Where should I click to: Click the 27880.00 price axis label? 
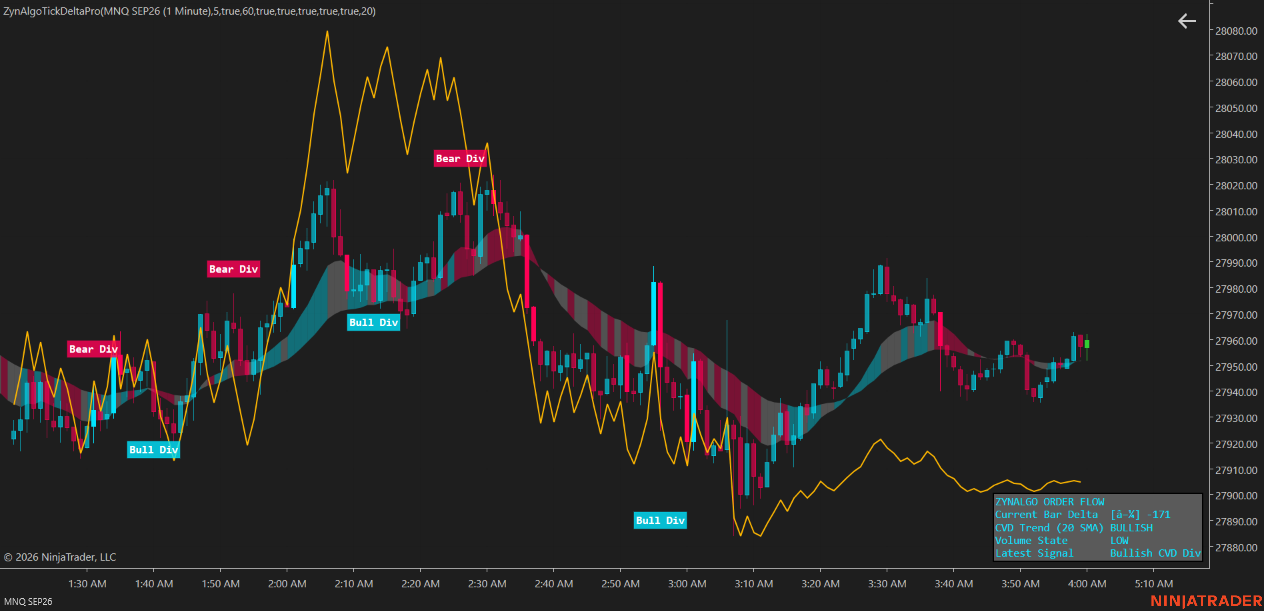(1236, 548)
